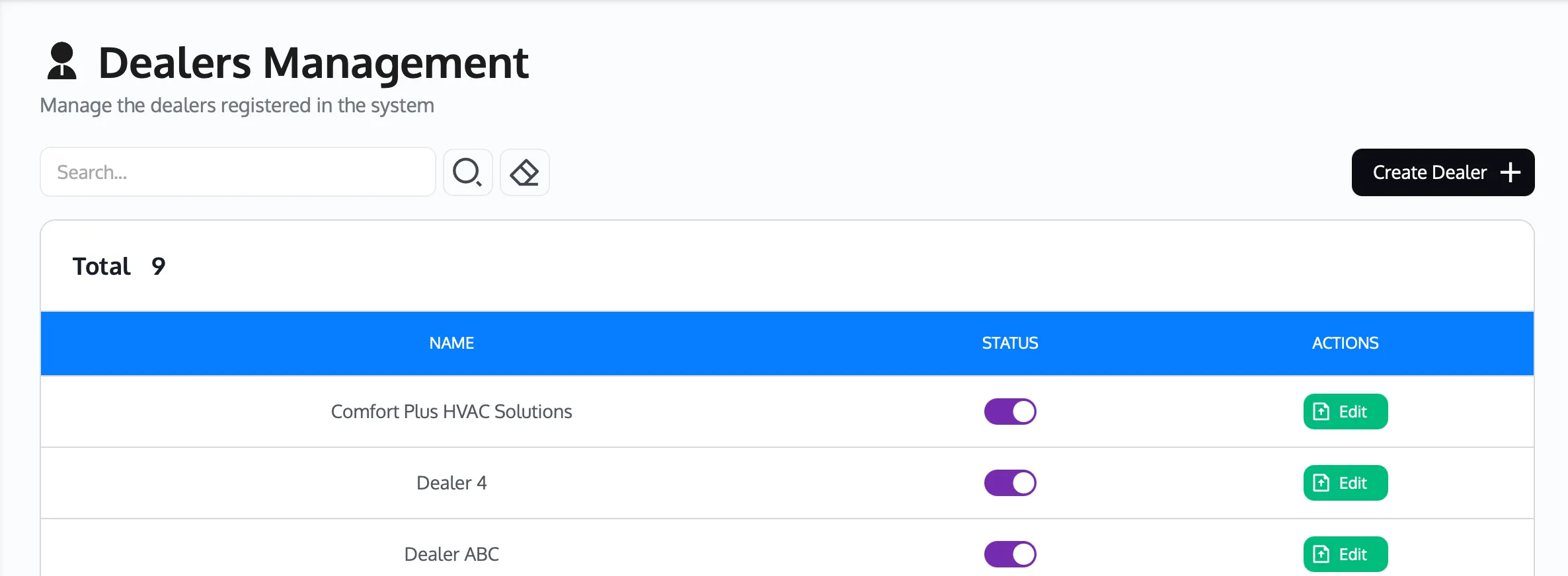1568x576 pixels.
Task: Select the Comfort Plus HVAC Solutions name cell
Action: (451, 412)
